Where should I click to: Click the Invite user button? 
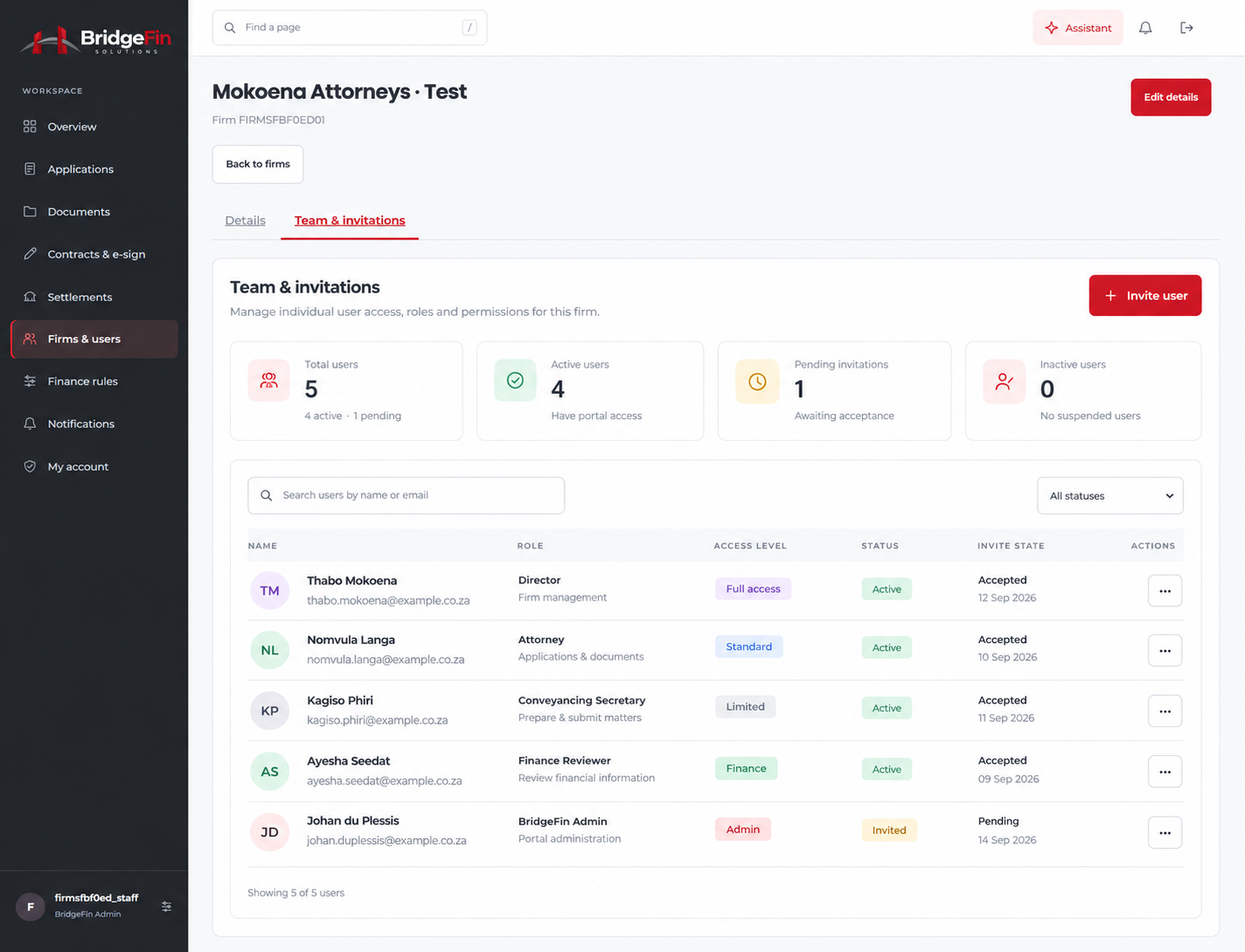click(1145, 296)
